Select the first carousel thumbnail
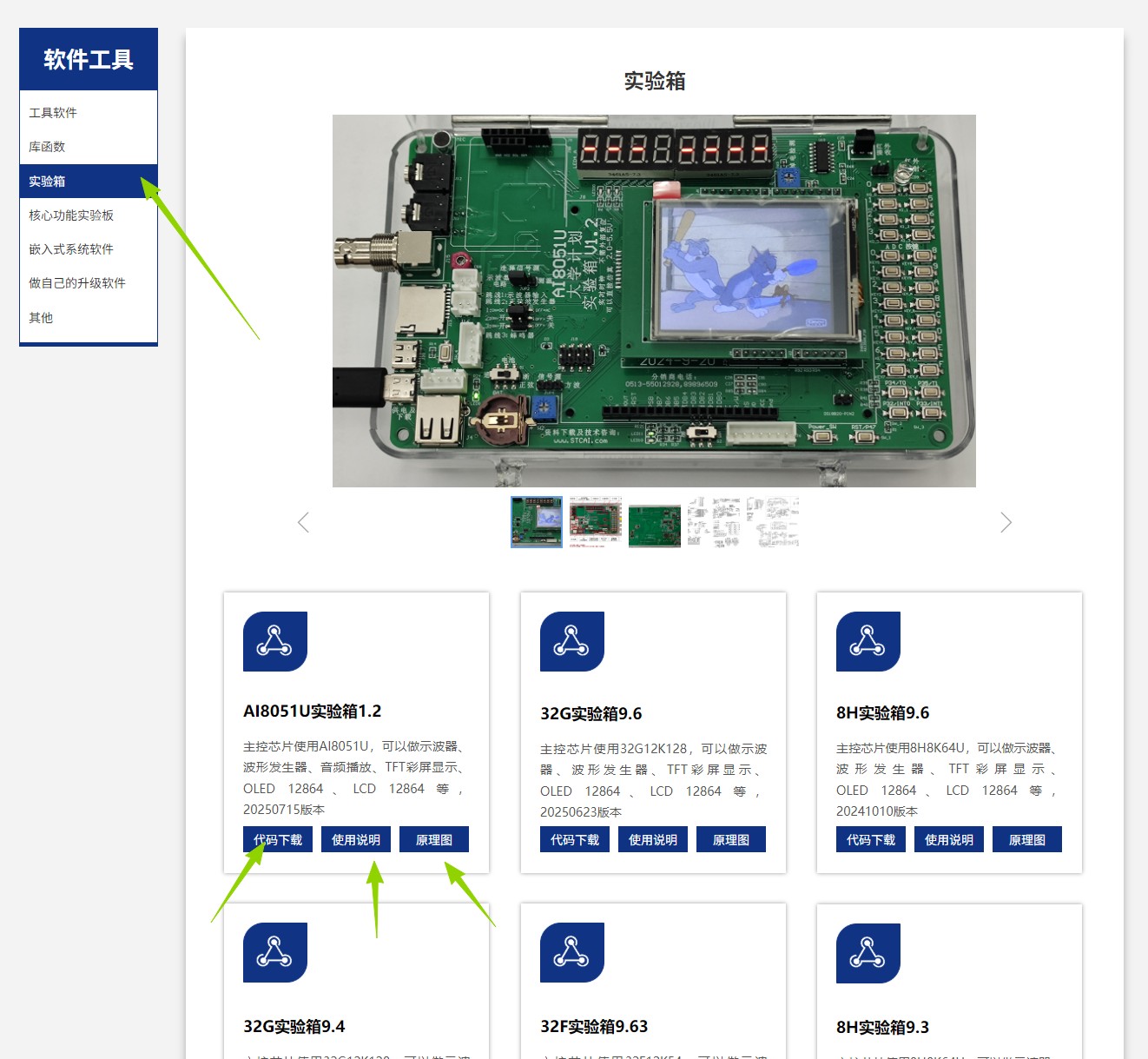The image size is (1148, 1059). pyautogui.click(x=537, y=522)
